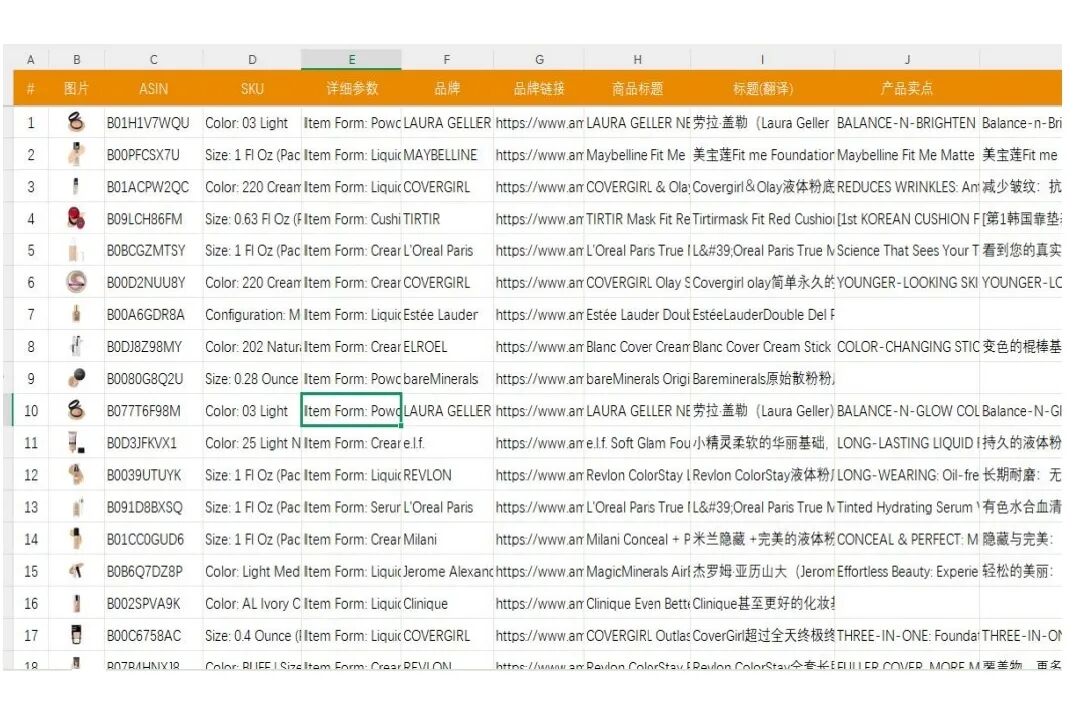Click selling point BALANCE-N-BRIGHTEN cell
The height and width of the screenshot is (701, 1080).
(x=907, y=123)
